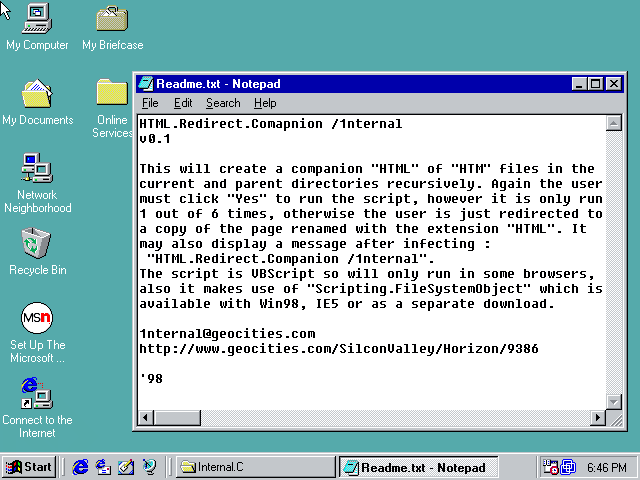Click the 6:46 PM taskbar clock
This screenshot has width=640, height=480.
pos(607,467)
